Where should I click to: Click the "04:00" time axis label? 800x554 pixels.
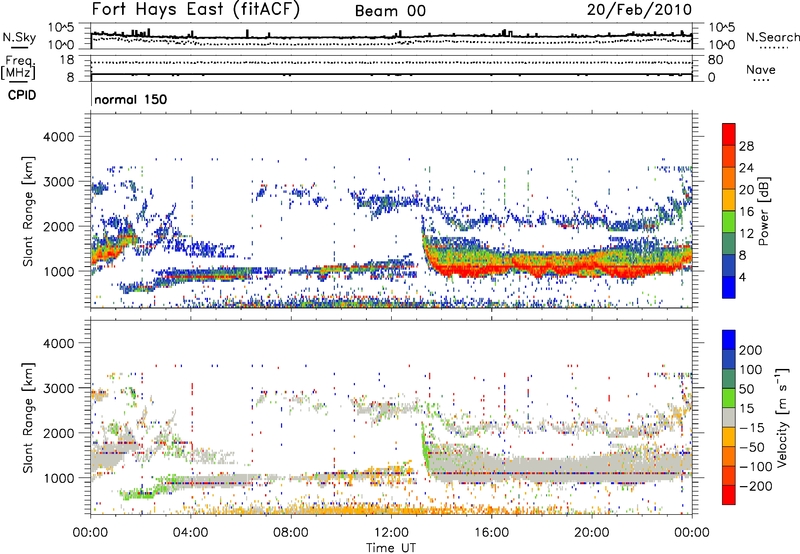click(191, 533)
